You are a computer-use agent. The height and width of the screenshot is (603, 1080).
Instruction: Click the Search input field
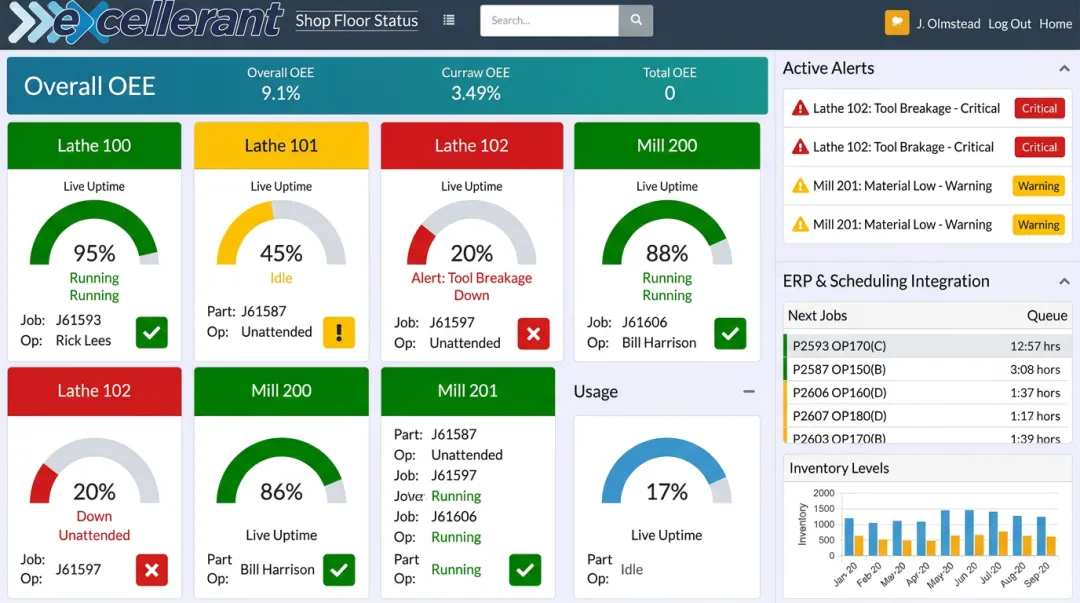click(x=549, y=20)
